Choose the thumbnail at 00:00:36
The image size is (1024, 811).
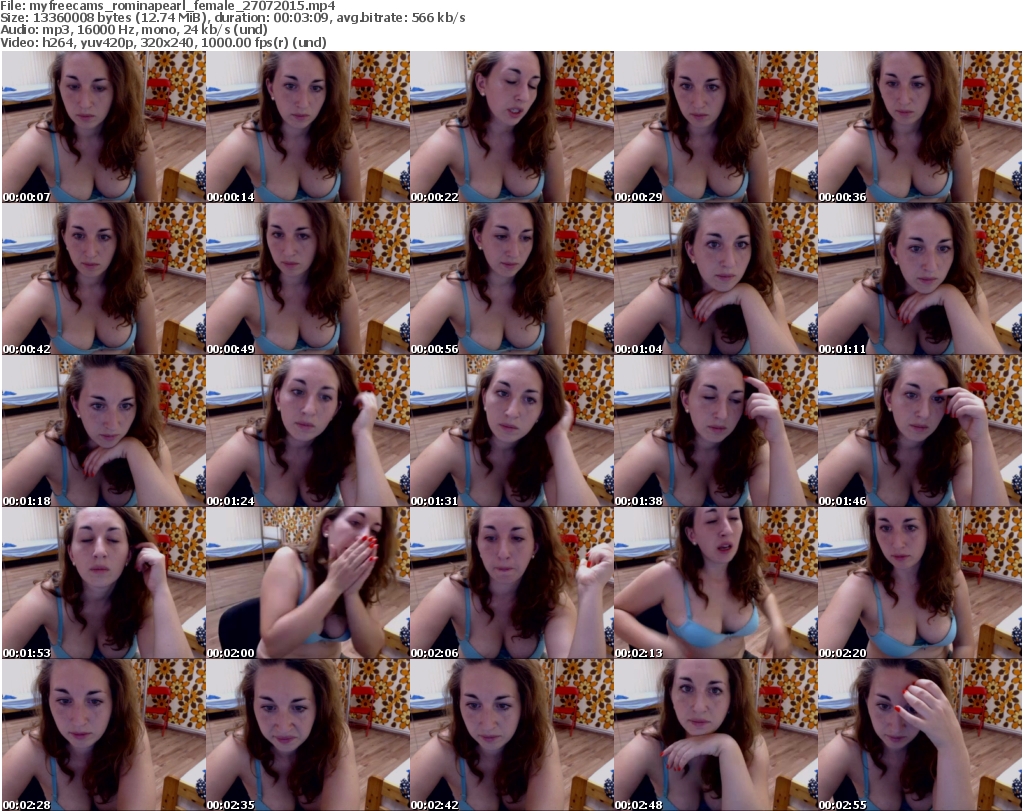point(920,127)
